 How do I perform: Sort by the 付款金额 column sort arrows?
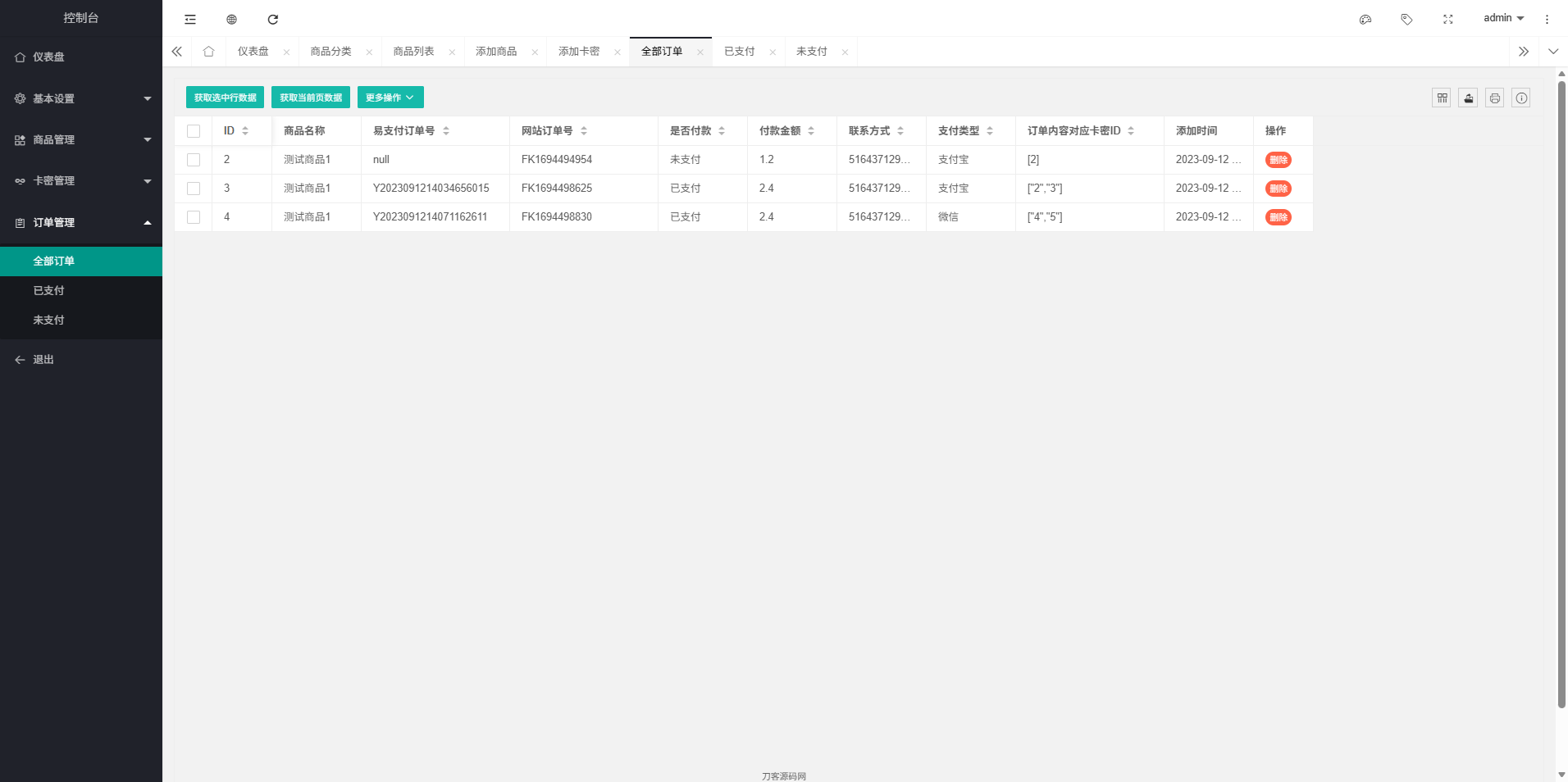click(x=811, y=131)
